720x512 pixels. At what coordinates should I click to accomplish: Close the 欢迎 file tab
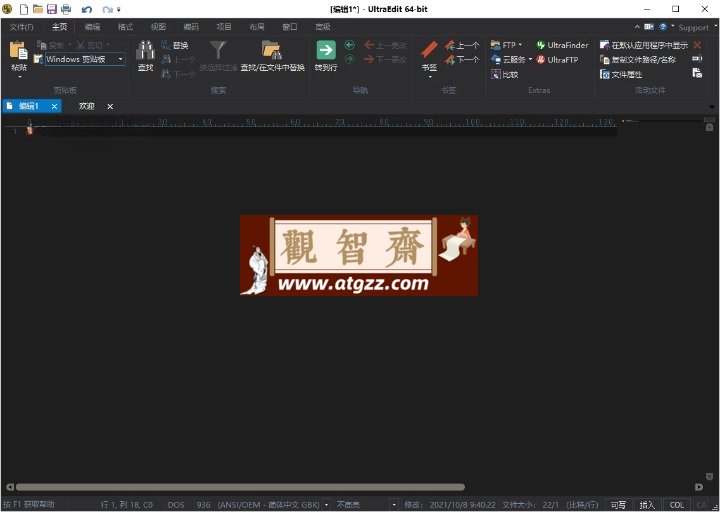pyautogui.click(x=110, y=107)
